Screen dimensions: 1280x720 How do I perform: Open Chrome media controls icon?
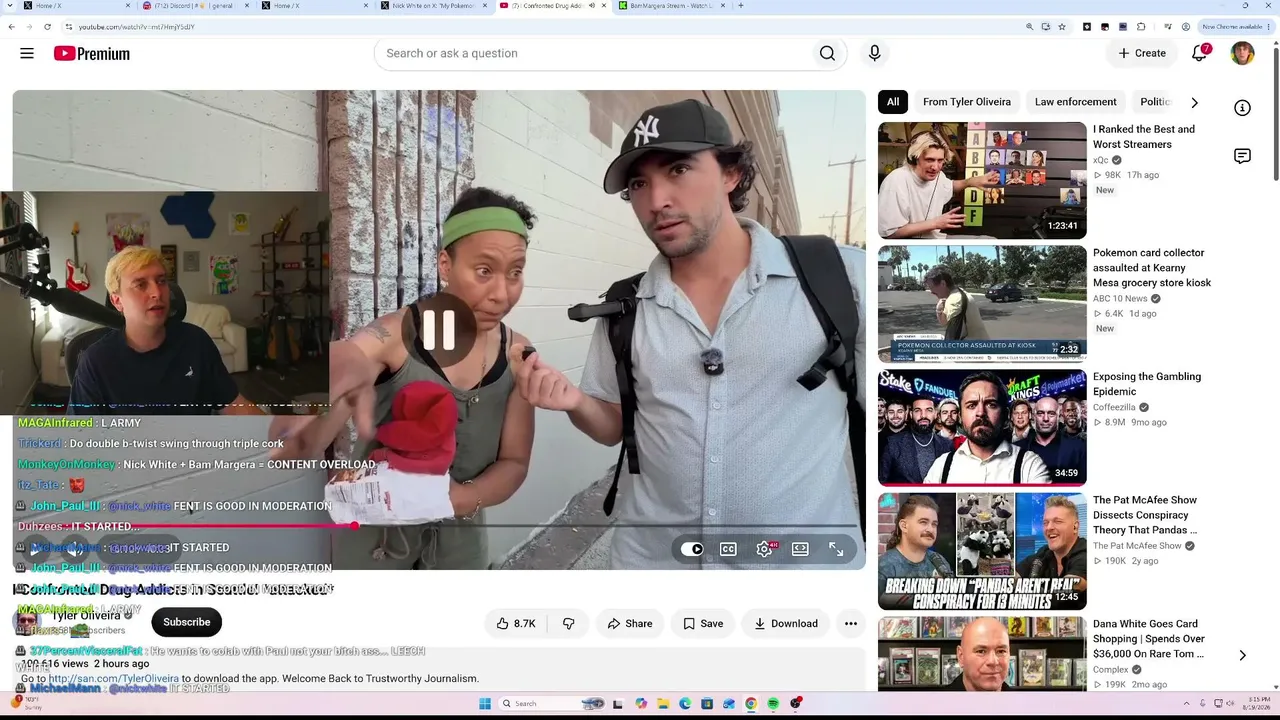click(x=1167, y=27)
